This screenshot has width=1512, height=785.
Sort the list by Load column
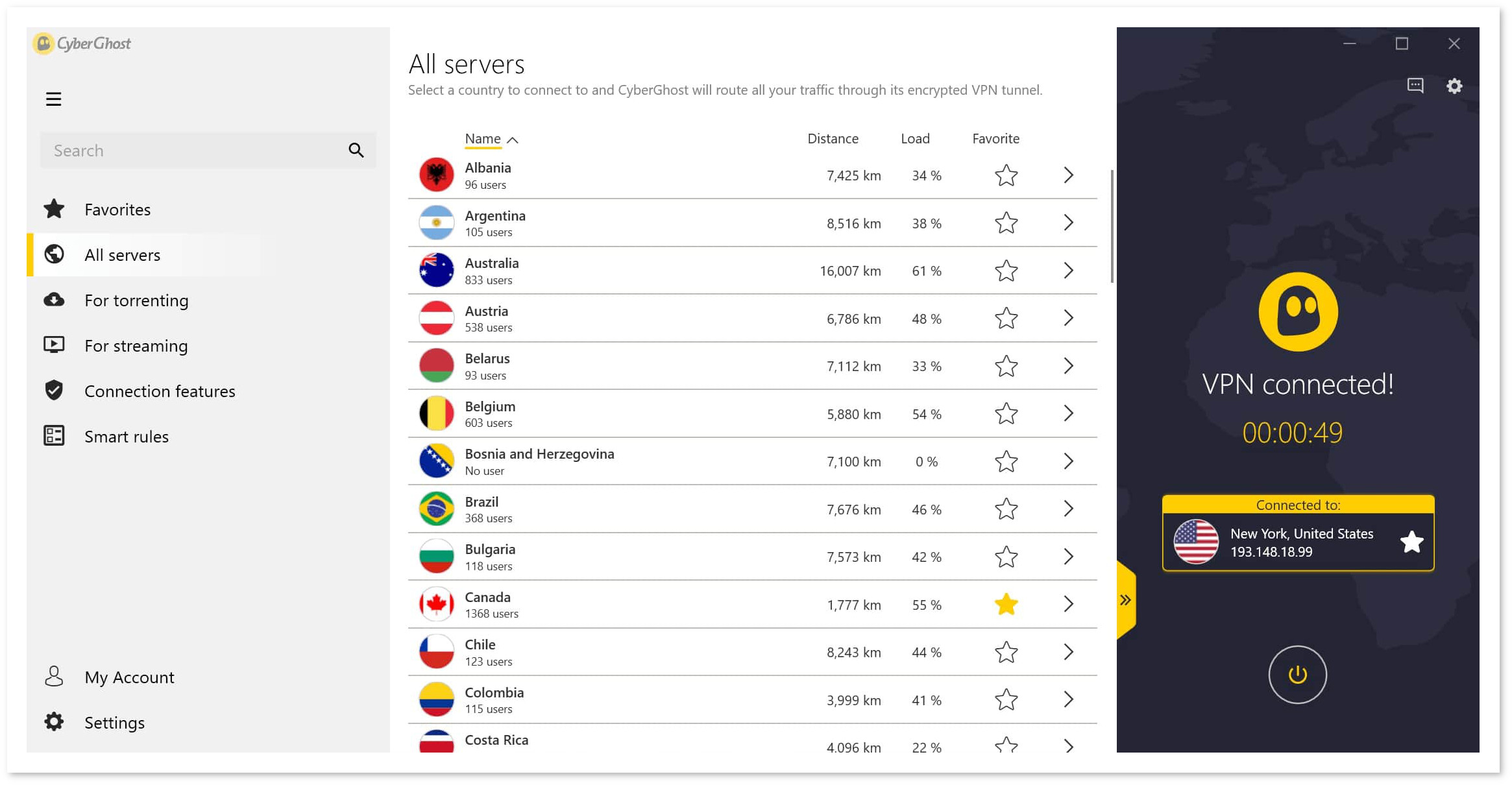point(915,139)
